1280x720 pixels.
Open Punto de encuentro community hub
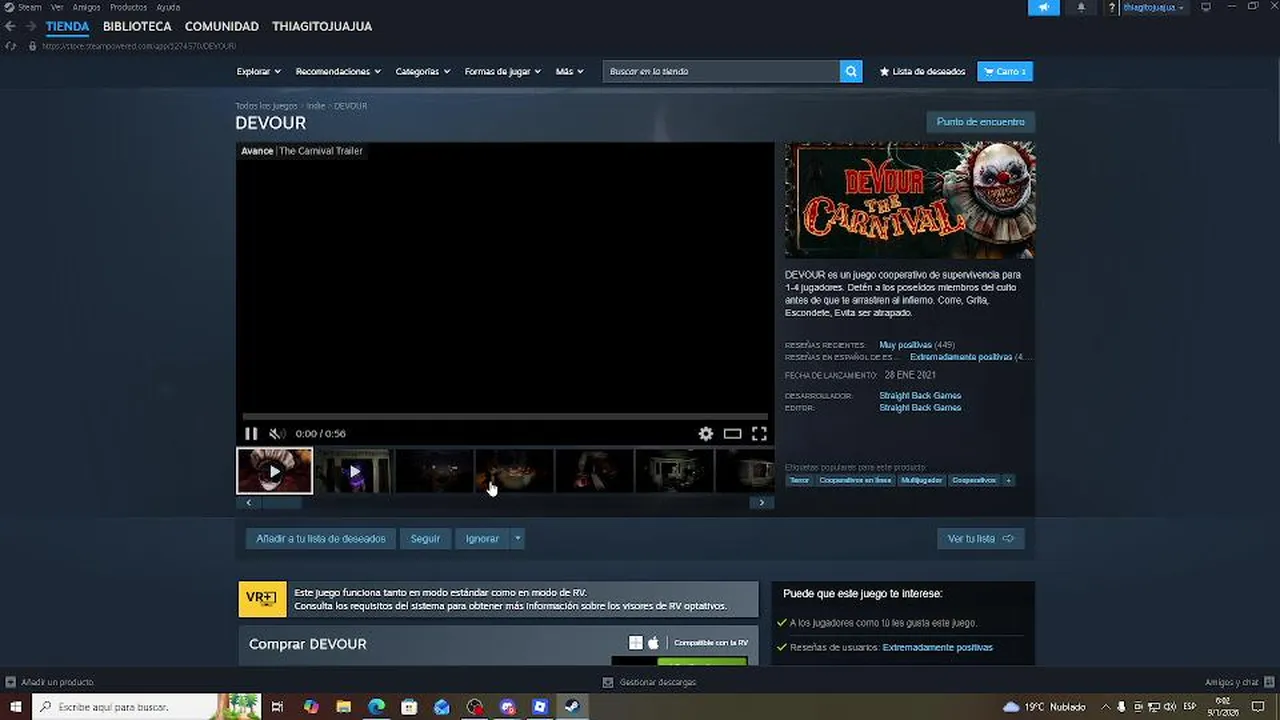tap(980, 122)
